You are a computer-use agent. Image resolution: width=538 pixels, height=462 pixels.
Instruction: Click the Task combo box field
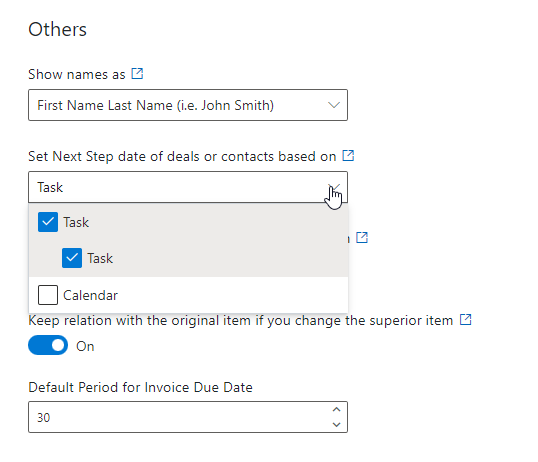pos(188,187)
